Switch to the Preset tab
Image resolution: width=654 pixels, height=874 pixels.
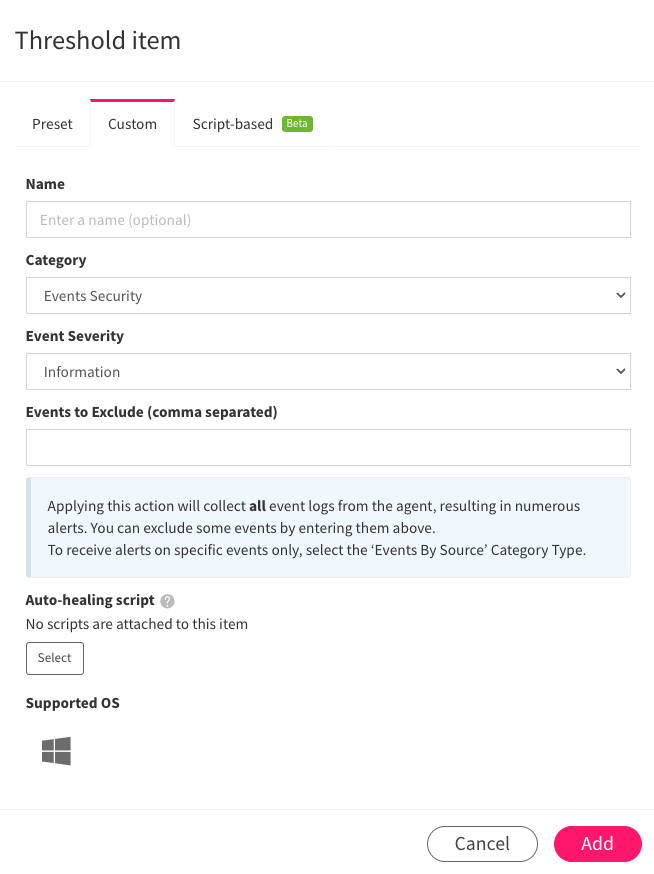(x=52, y=124)
